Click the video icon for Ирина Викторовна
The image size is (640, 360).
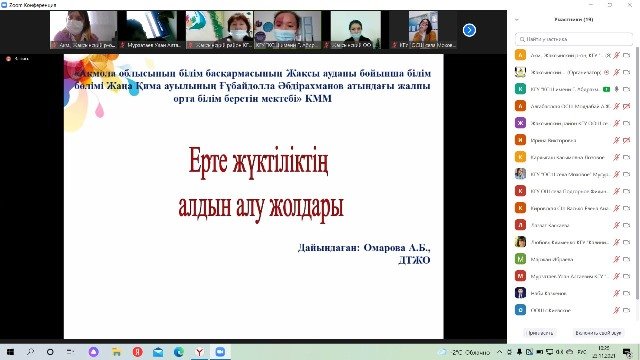pos(627,140)
